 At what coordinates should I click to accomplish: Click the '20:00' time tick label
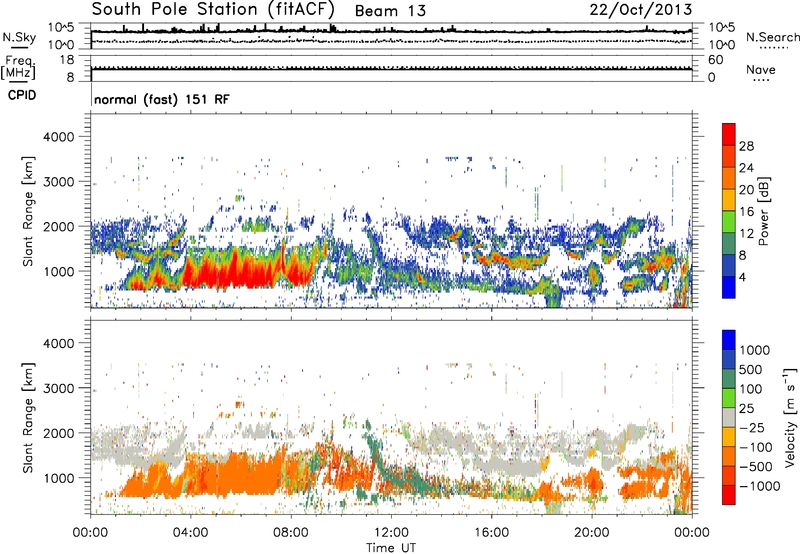(x=591, y=533)
